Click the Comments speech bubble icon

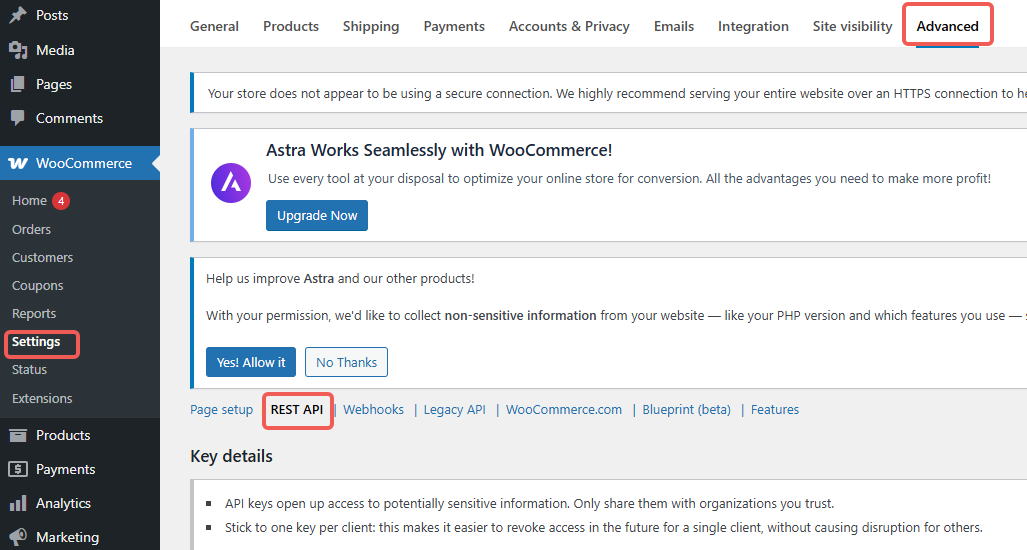(18, 118)
